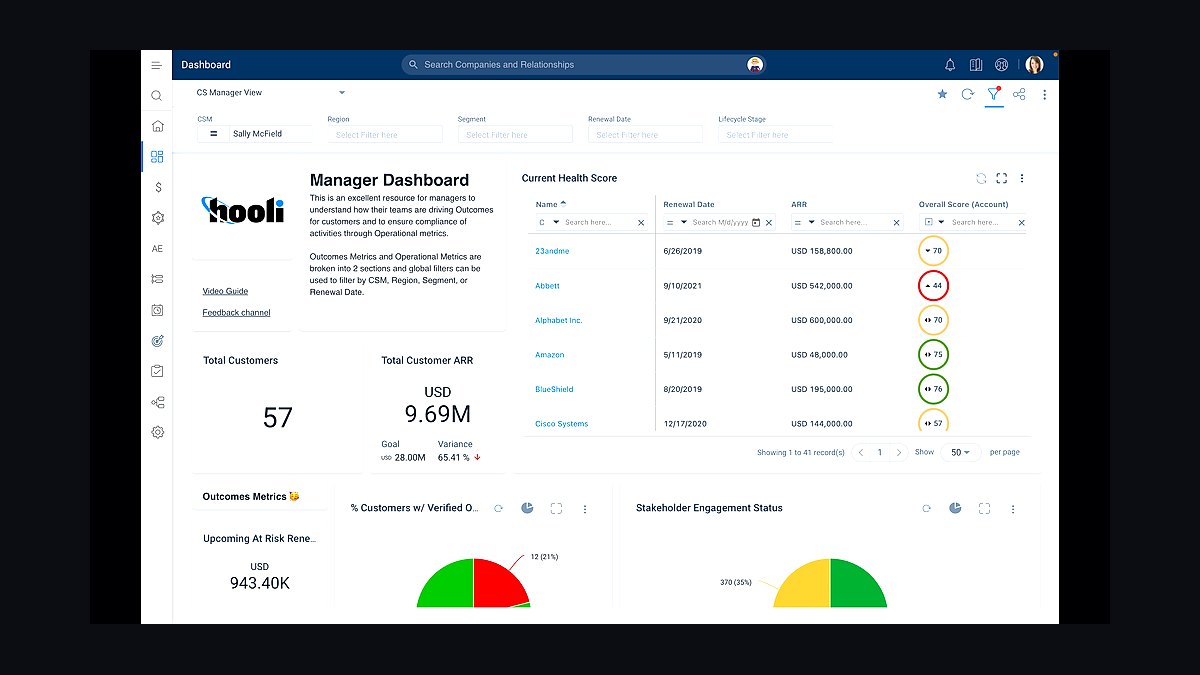Screen dimensions: 1200x675
Task: Open the notifications bell
Action: (950, 65)
